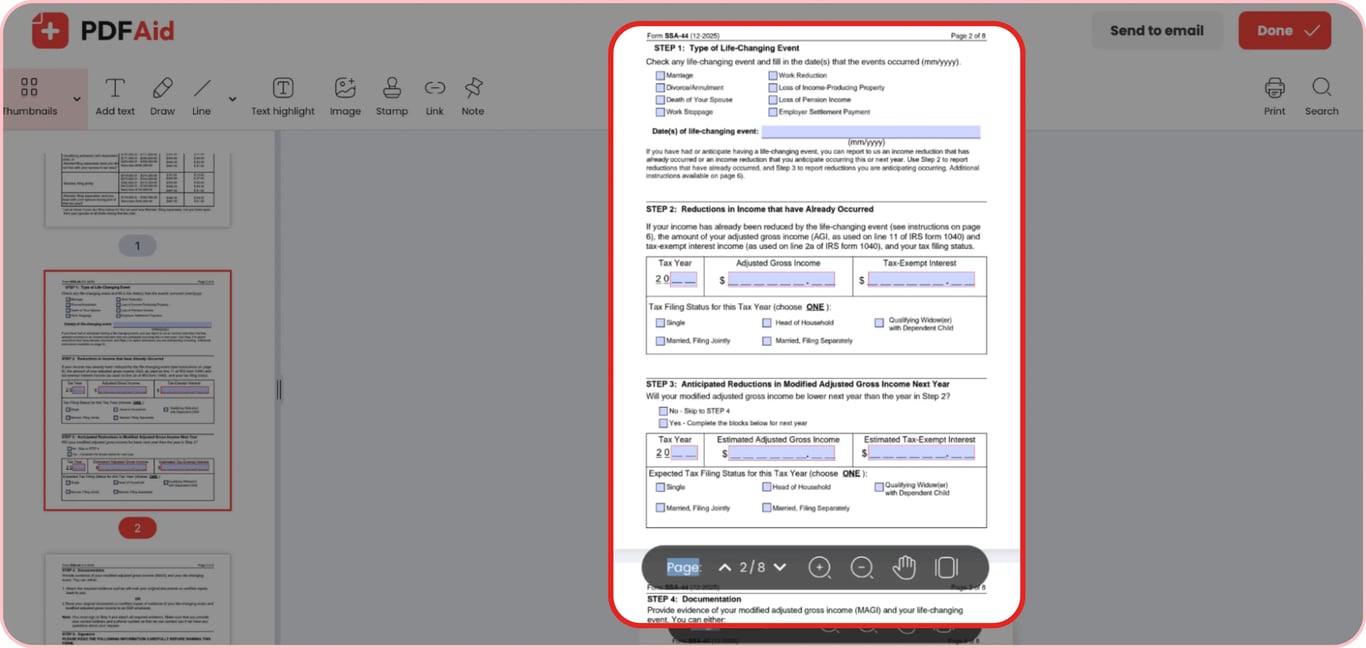Viewport: 1366px width, 648px height.
Task: Click the Date(s) of life-changing event field
Action: tap(871, 132)
